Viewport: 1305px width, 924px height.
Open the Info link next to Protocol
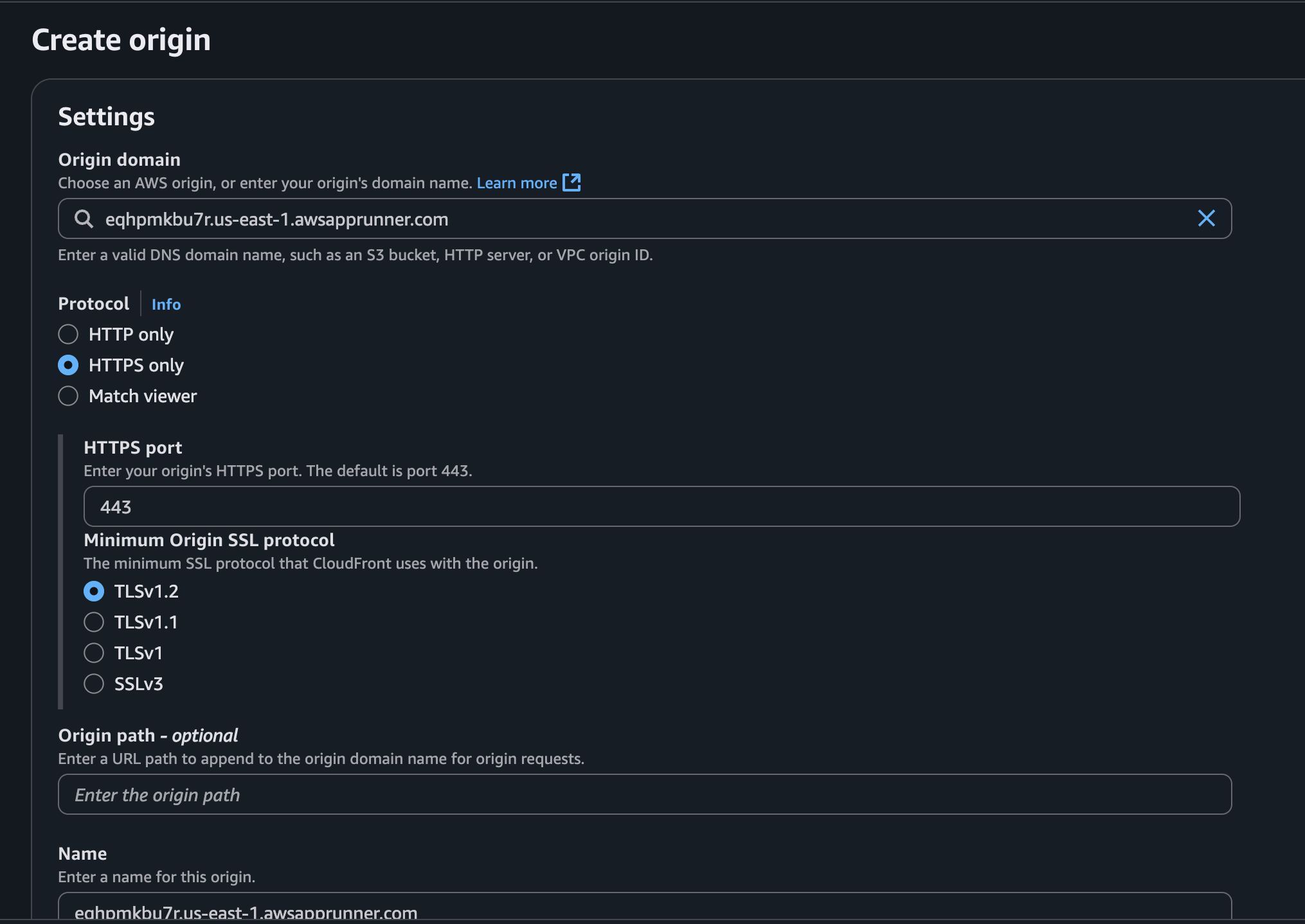(x=165, y=304)
